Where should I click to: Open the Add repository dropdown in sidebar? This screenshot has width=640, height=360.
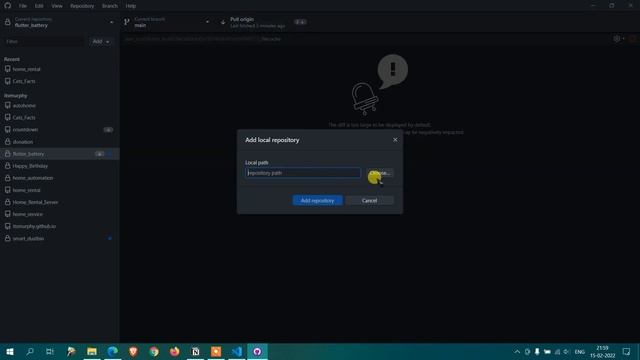pos(101,42)
